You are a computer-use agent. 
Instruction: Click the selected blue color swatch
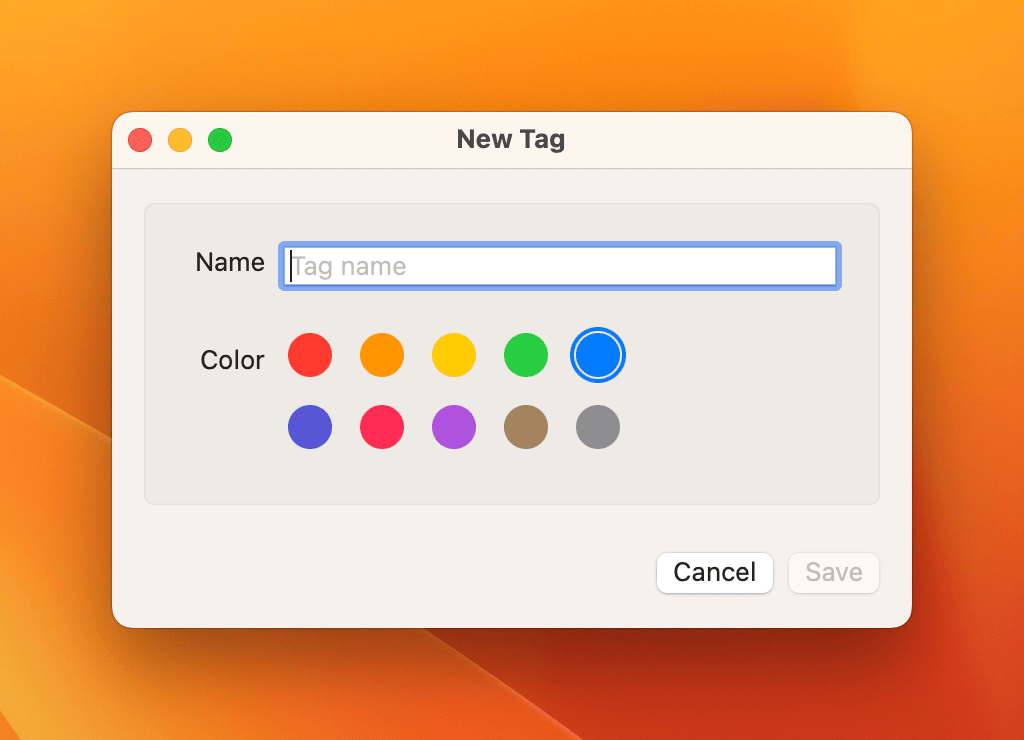[x=598, y=355]
